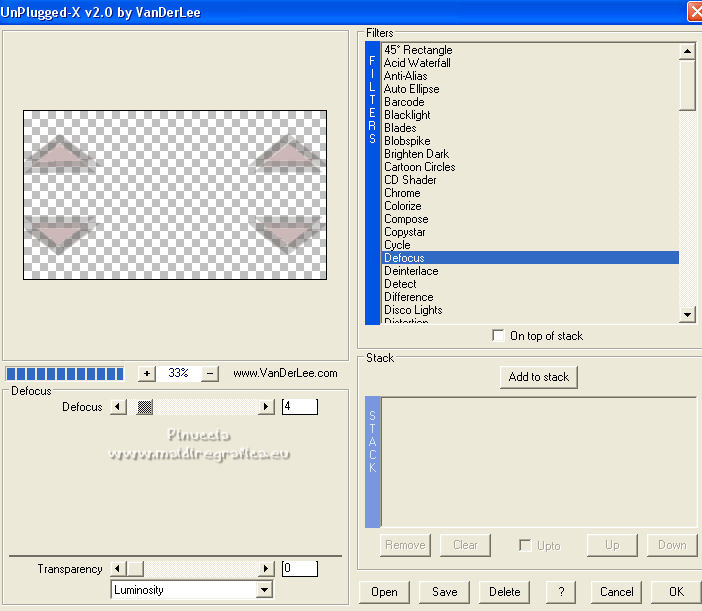Decrease Defocus value with left arrow
This screenshot has height=611, width=702.
(x=118, y=407)
